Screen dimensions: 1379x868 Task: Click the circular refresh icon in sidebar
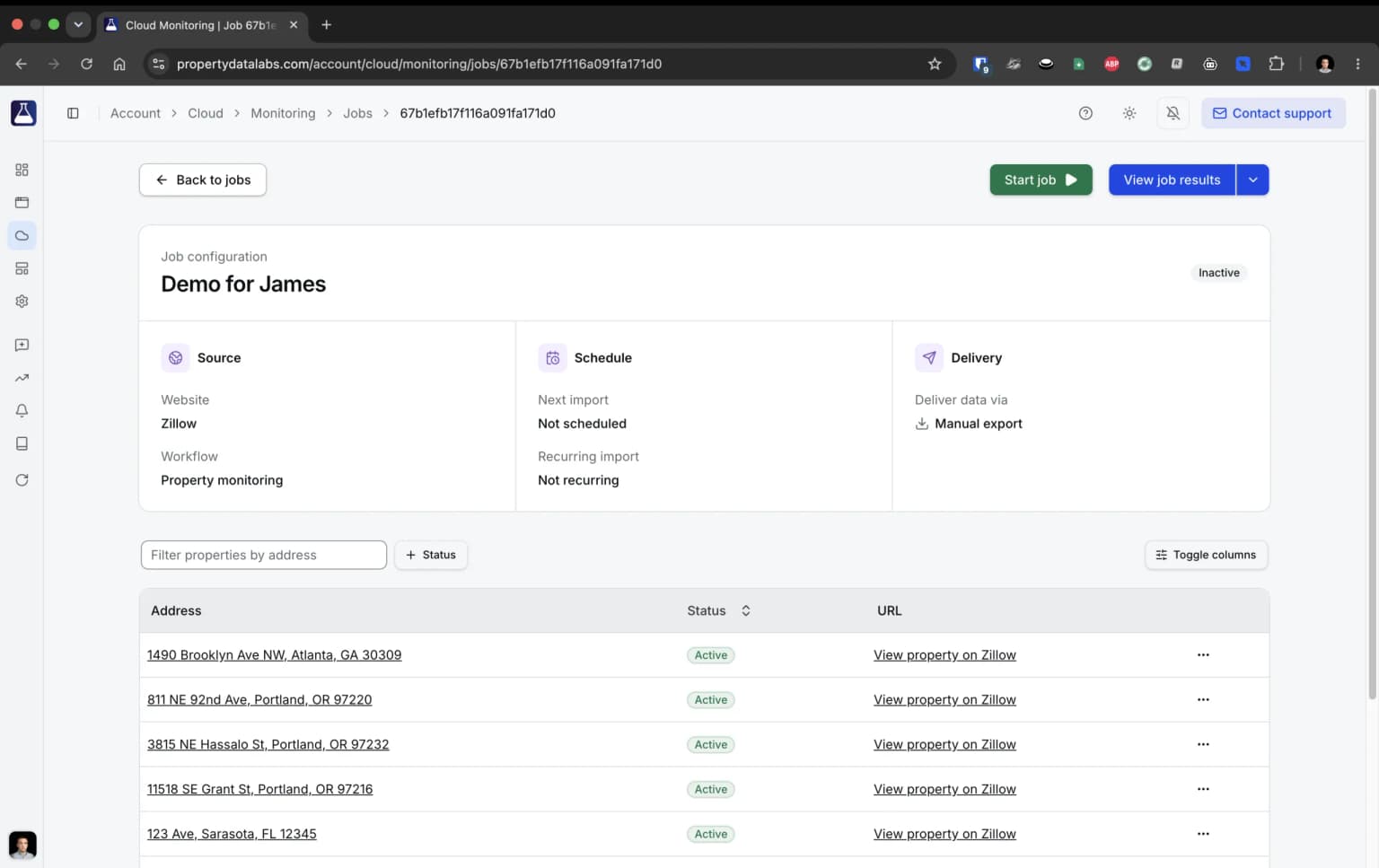pyautogui.click(x=22, y=480)
